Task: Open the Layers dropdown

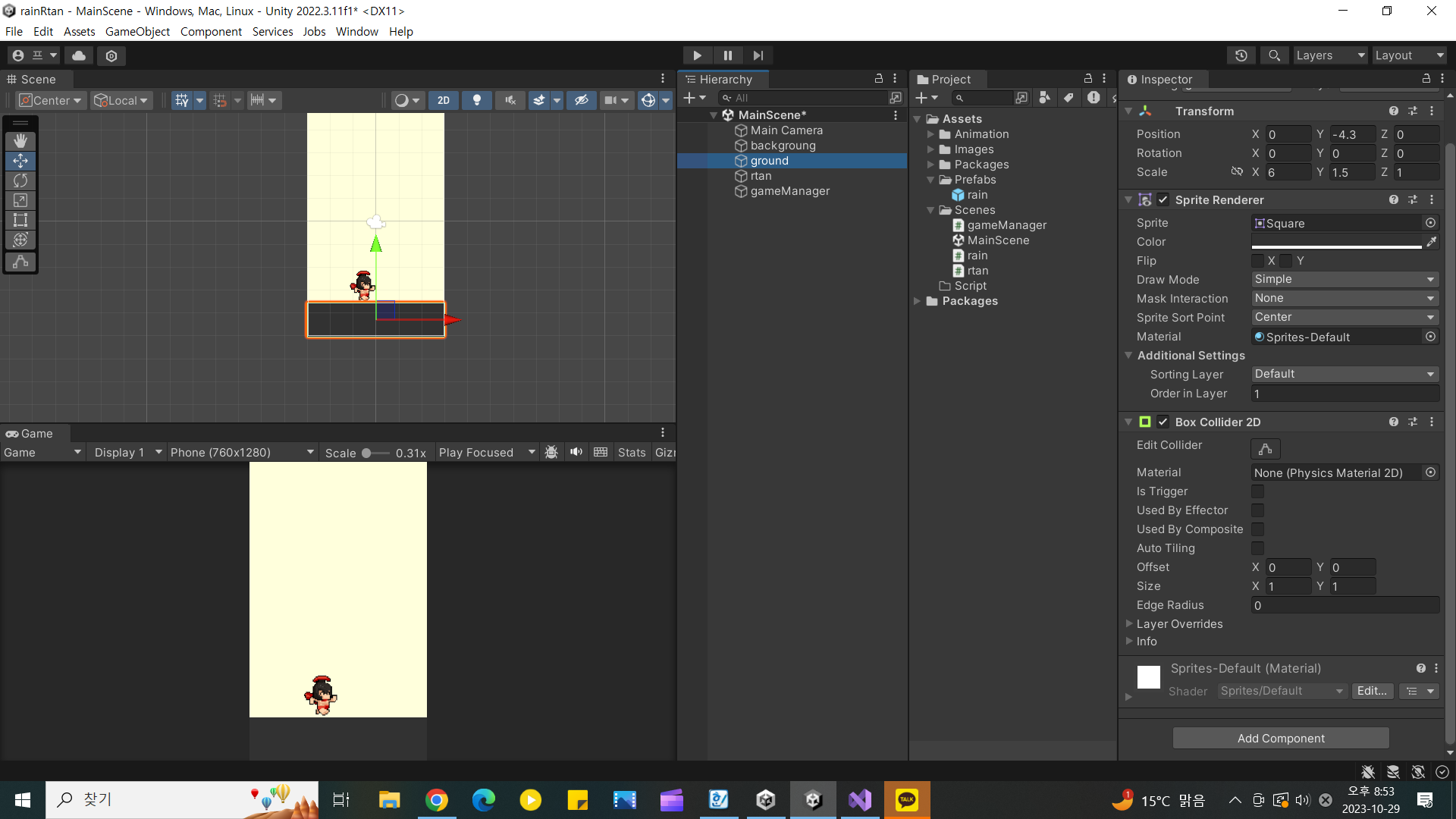Action: tap(1330, 55)
